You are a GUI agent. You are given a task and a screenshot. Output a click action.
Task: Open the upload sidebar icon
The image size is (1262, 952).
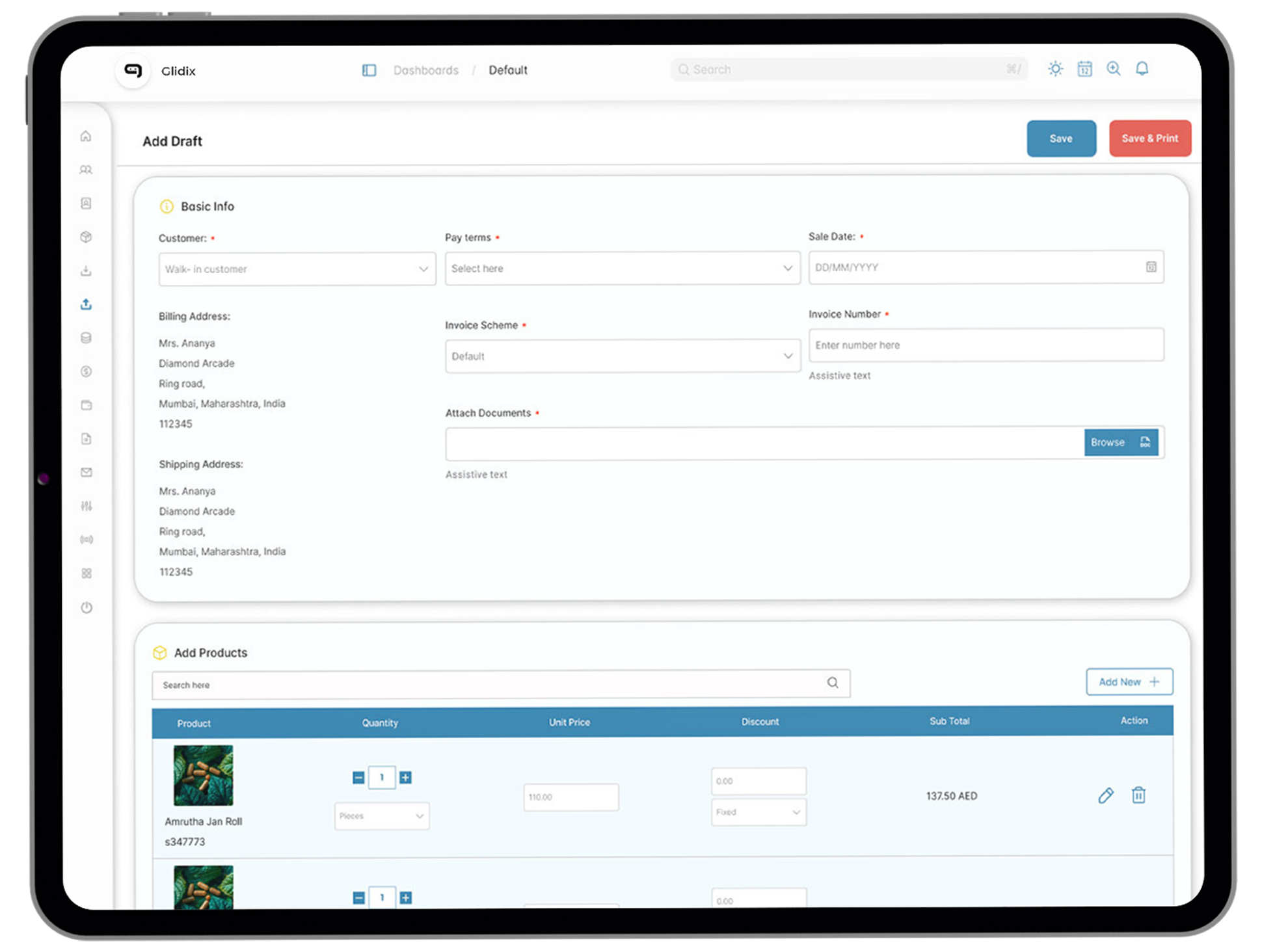86,304
